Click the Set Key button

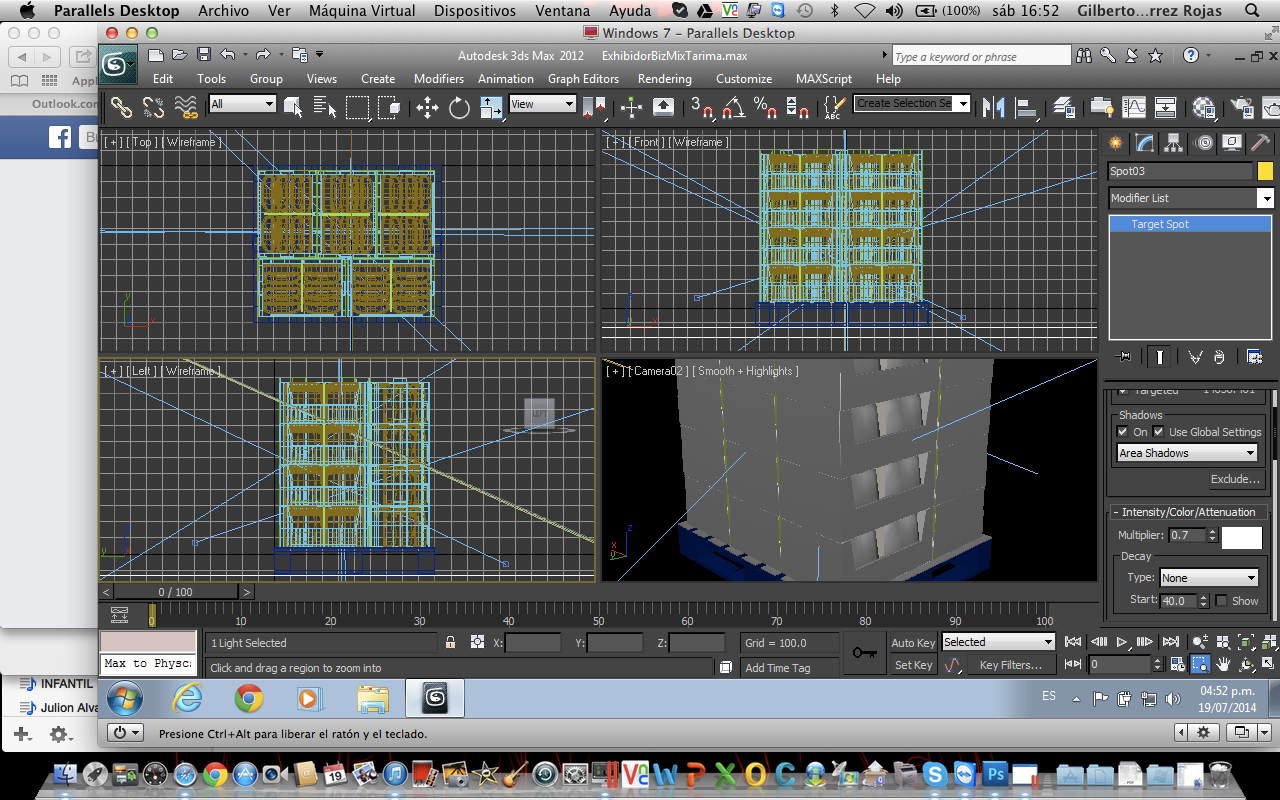tap(913, 665)
